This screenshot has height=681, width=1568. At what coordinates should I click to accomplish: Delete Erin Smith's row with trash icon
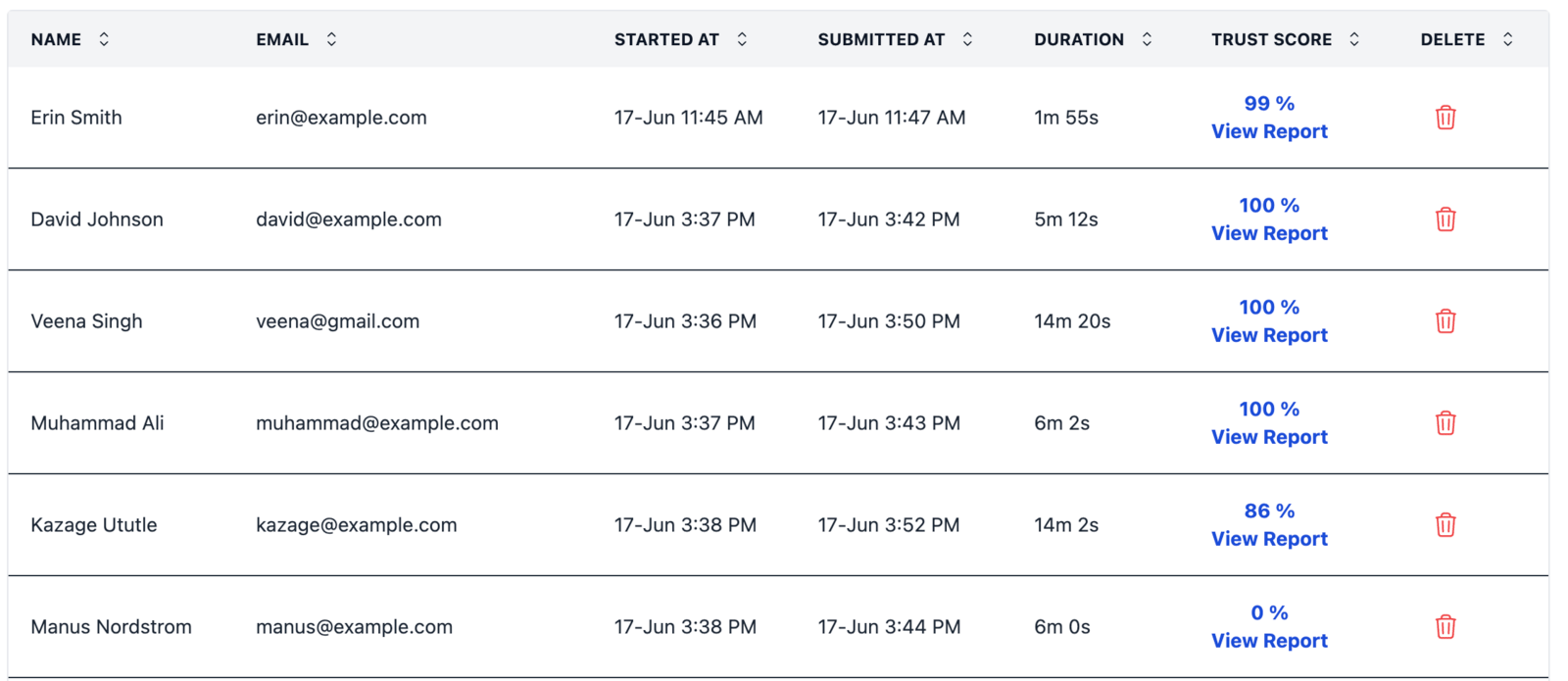(1445, 118)
